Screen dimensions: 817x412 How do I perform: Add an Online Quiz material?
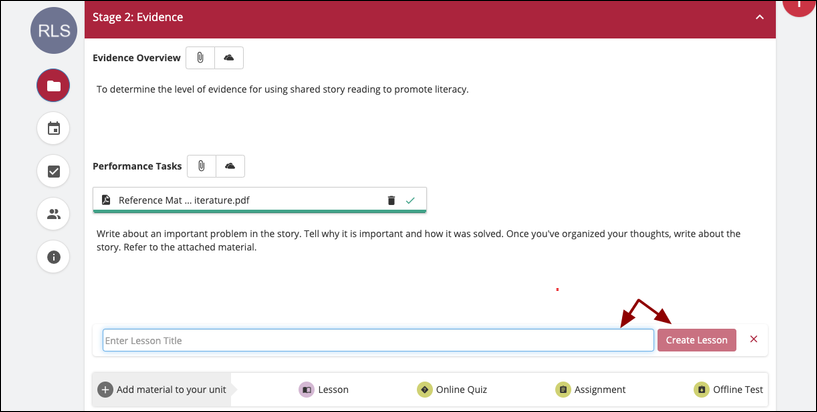pyautogui.click(x=452, y=390)
